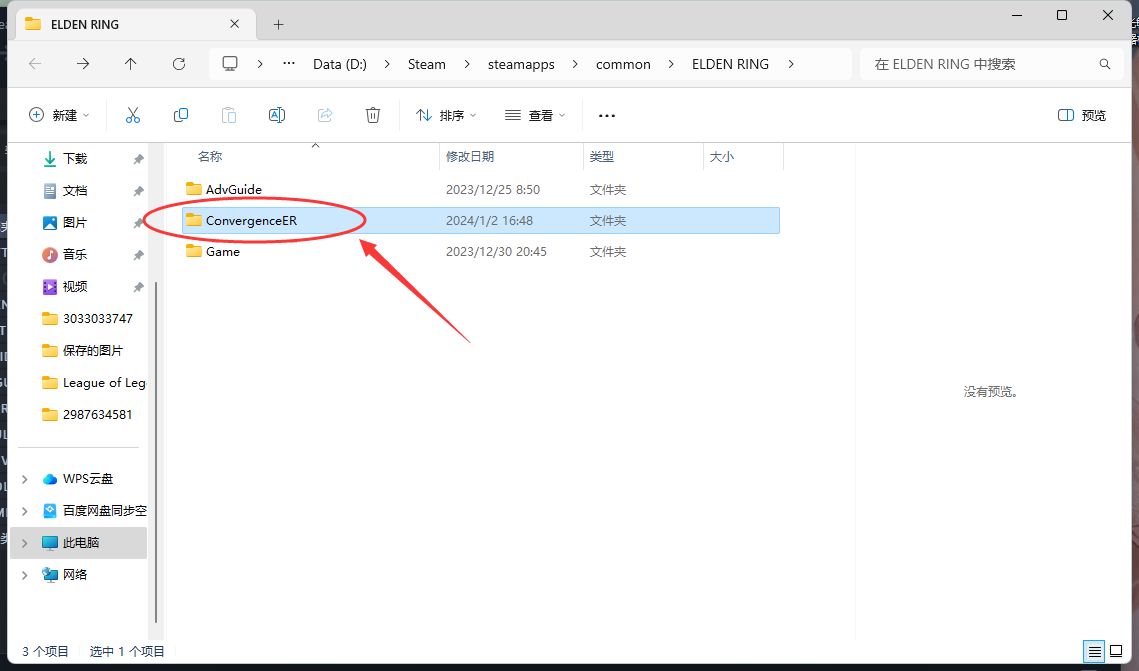Unpin 音乐 using its pin icon
Screen dimensions: 1139x671
point(138,255)
